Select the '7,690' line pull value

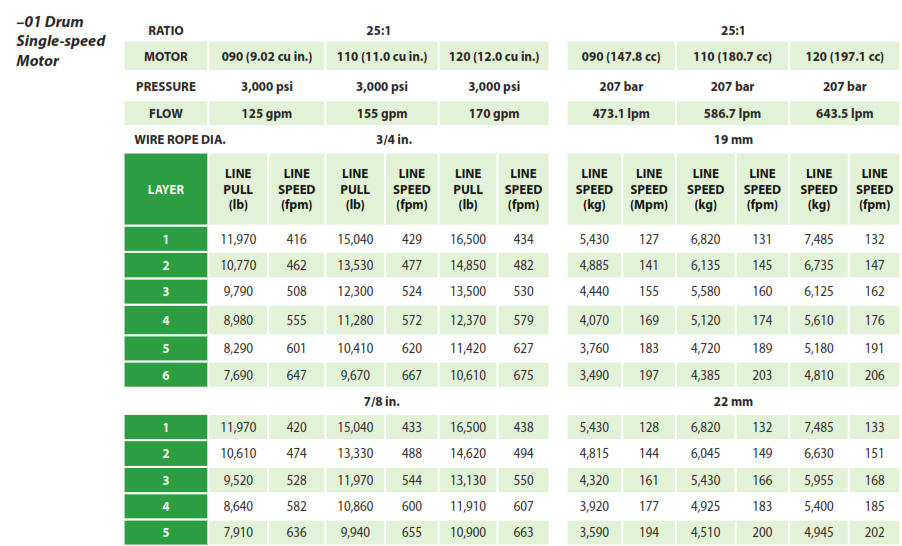tap(238, 375)
